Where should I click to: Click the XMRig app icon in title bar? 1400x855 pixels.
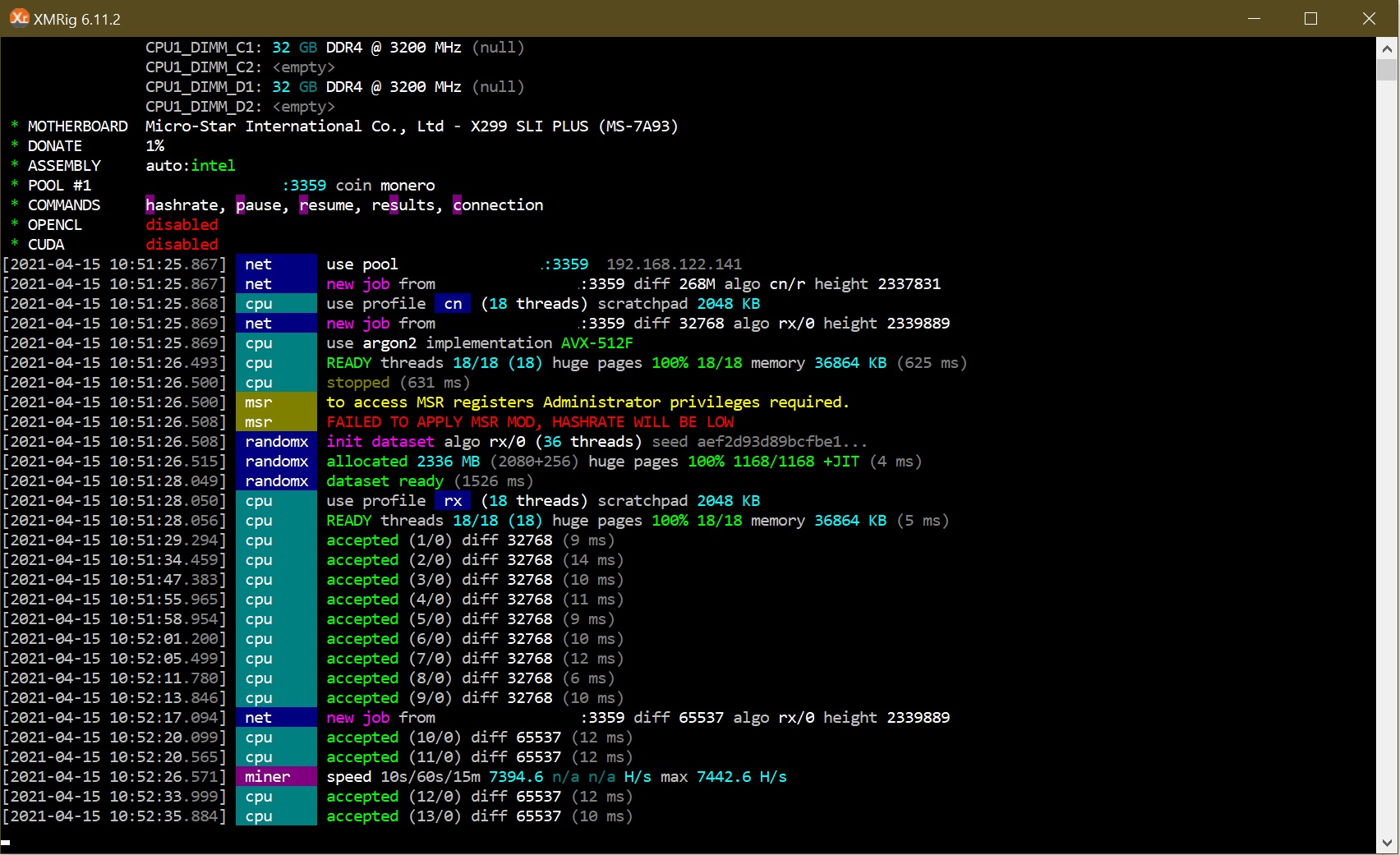(18, 17)
